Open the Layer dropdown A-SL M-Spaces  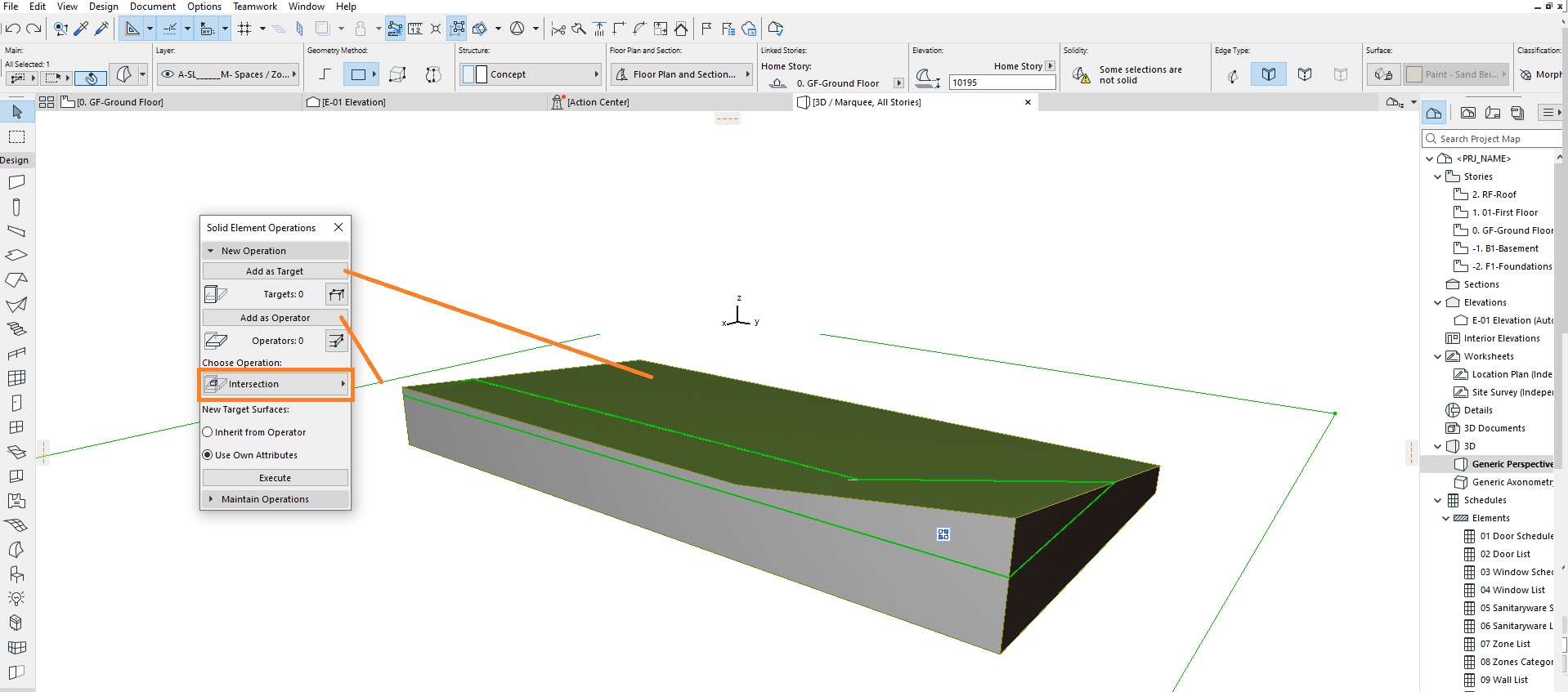pos(228,74)
